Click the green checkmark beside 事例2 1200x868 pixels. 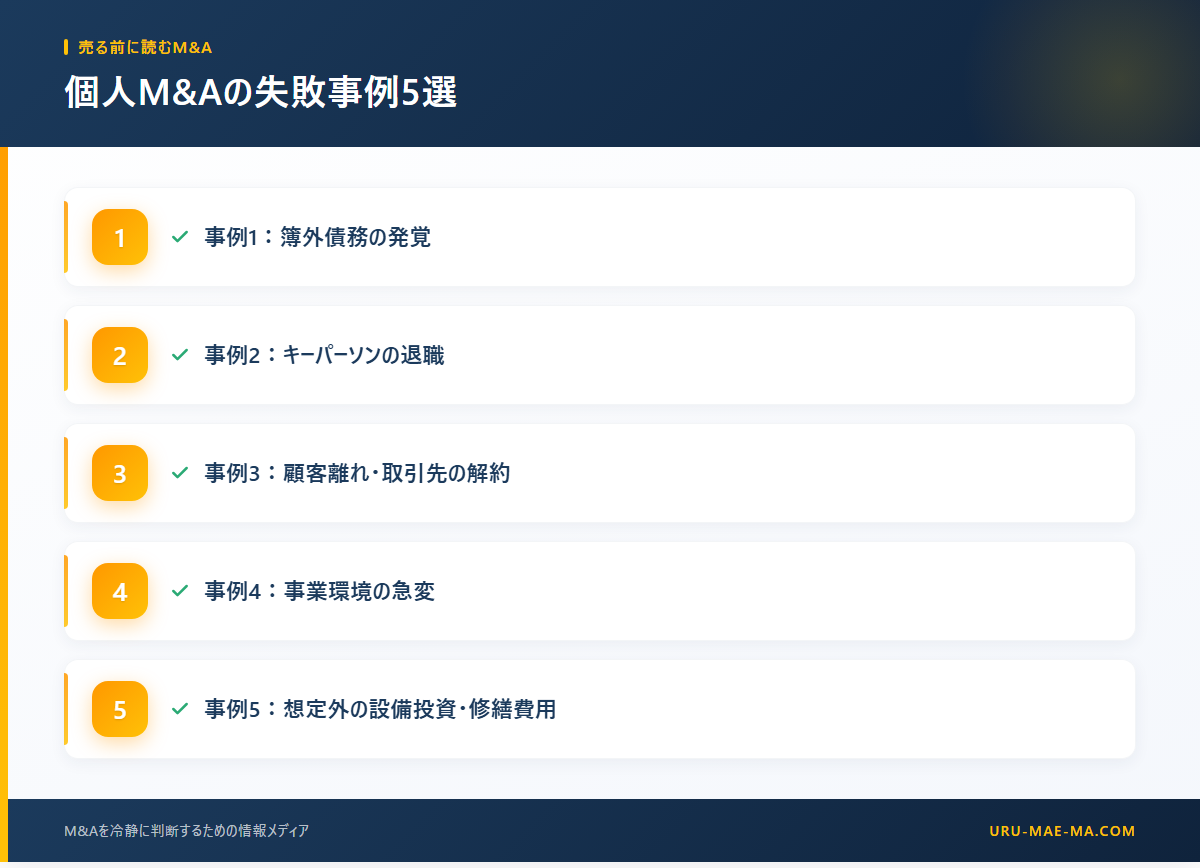(x=180, y=355)
